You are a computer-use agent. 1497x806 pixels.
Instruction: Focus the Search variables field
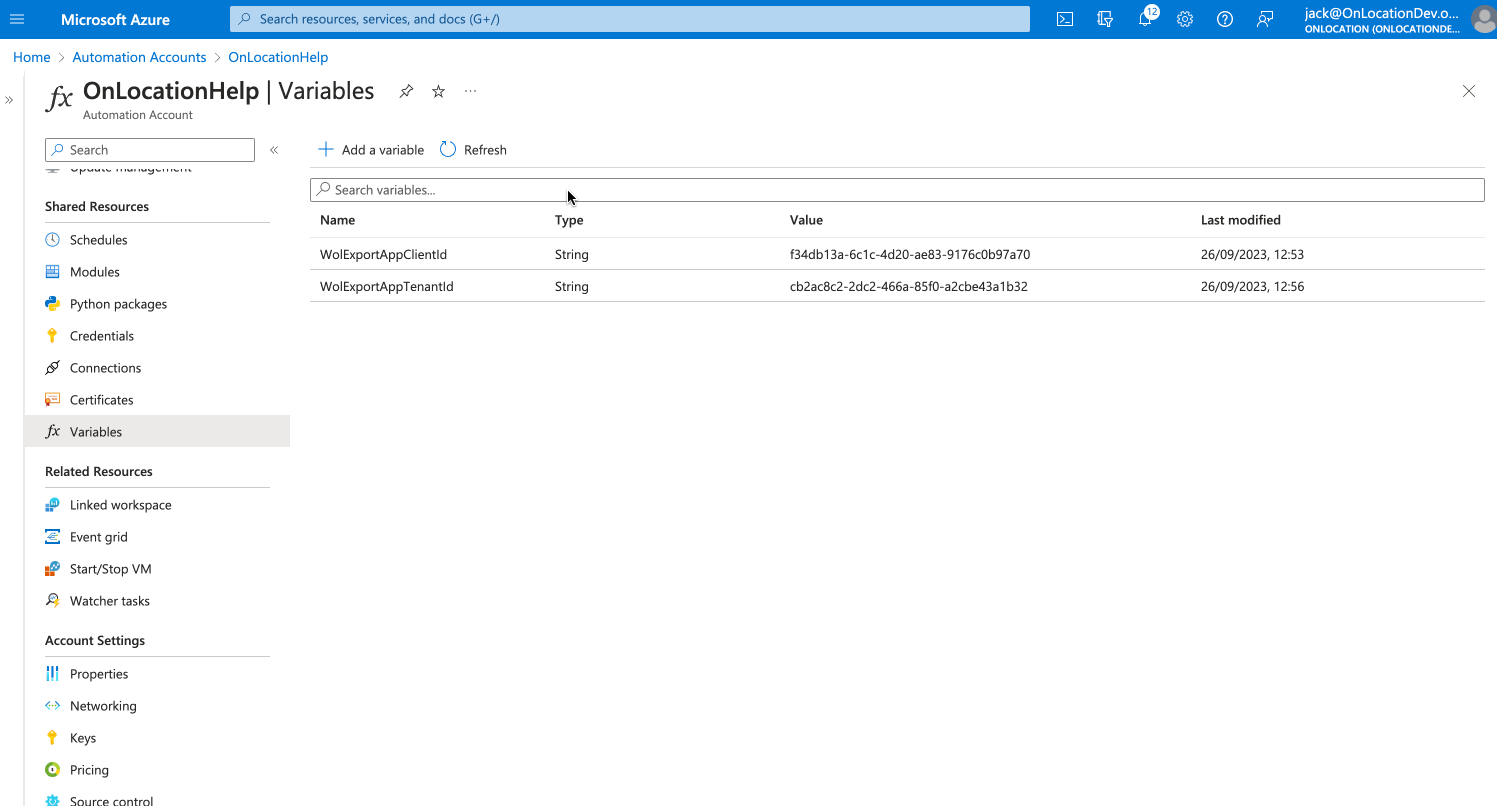click(897, 190)
